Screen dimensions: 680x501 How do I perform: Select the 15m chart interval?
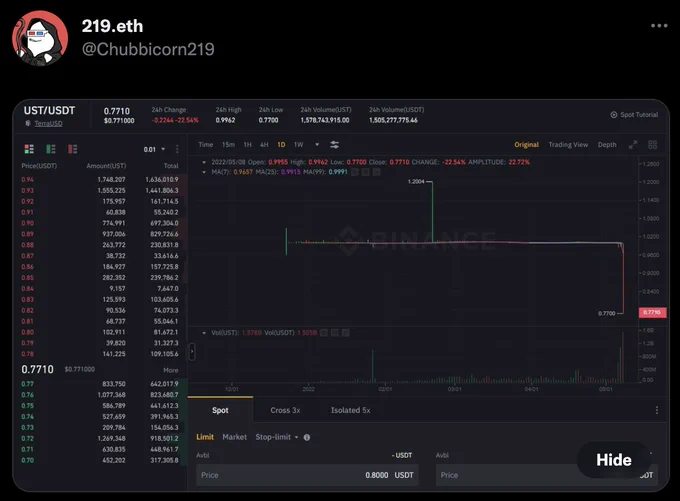click(x=228, y=144)
